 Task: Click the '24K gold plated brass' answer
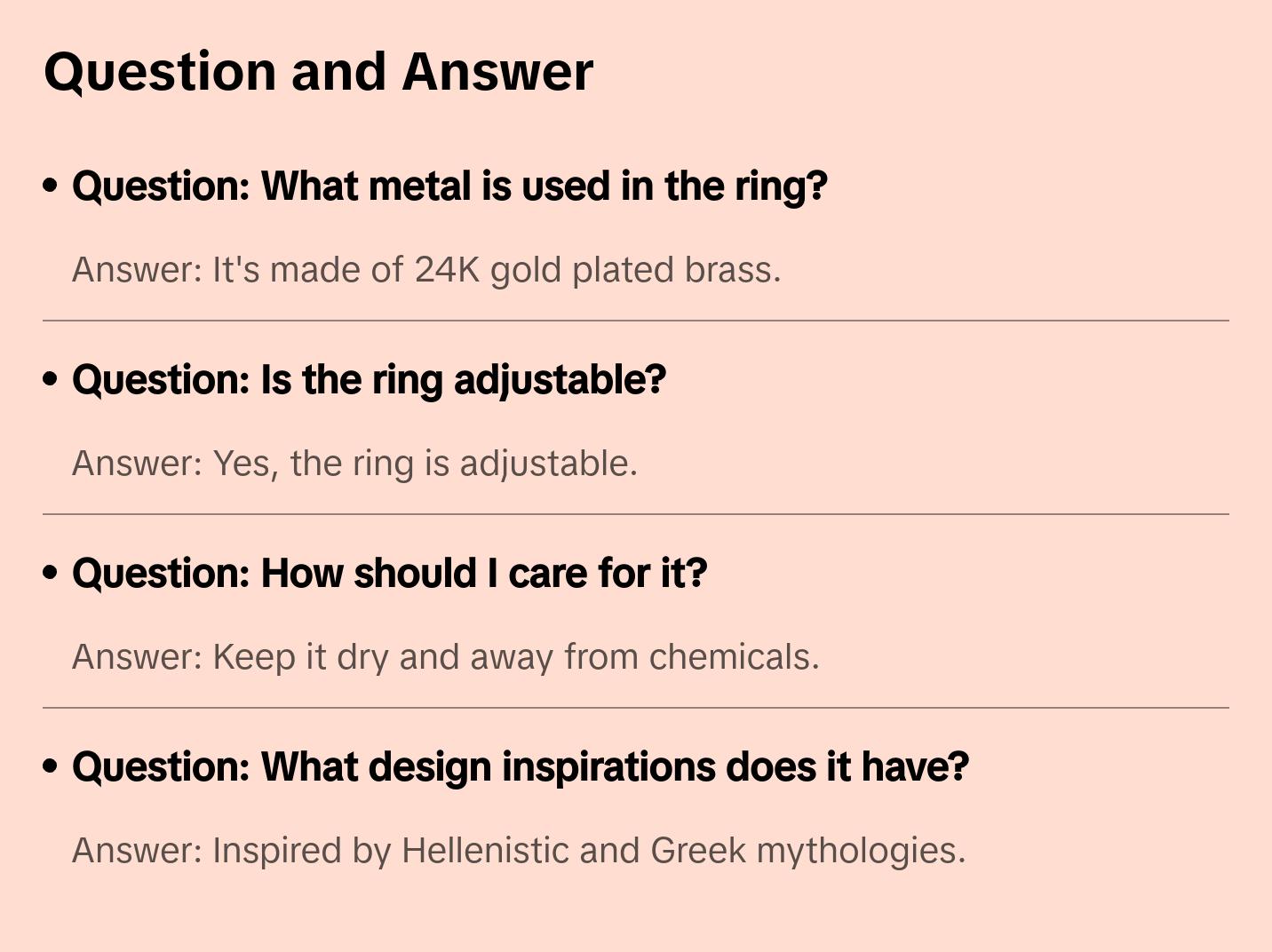(426, 270)
